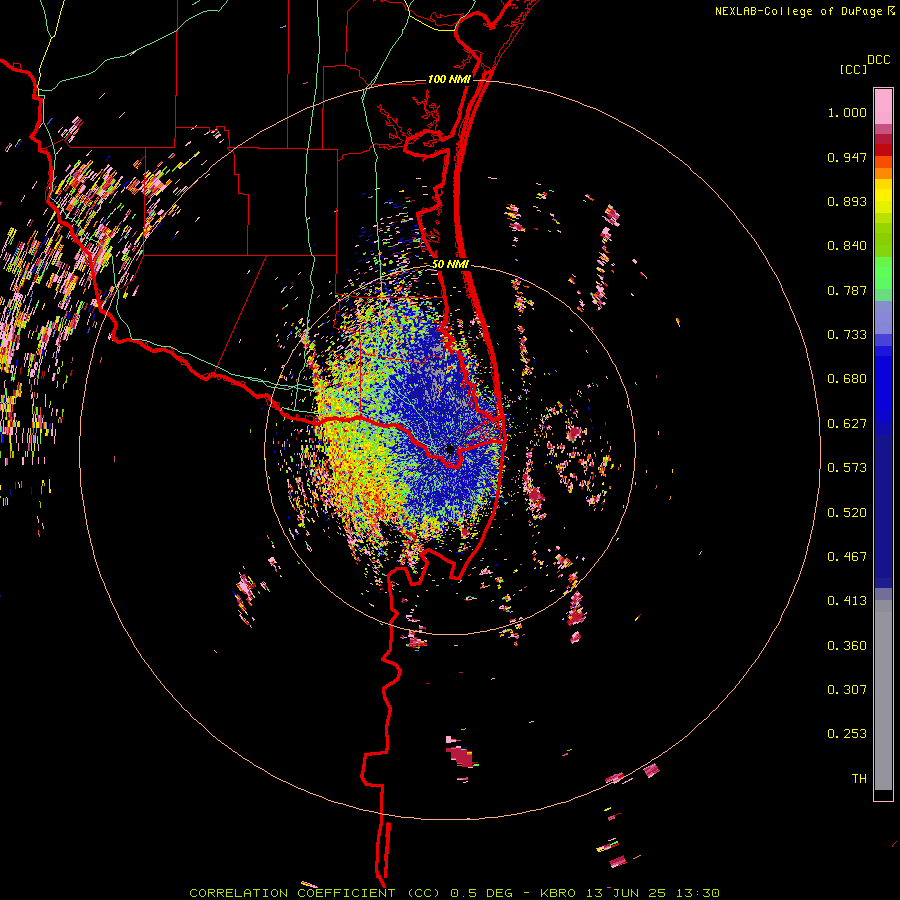
Task: Click the 0.947 scale value
Action: click(847, 157)
